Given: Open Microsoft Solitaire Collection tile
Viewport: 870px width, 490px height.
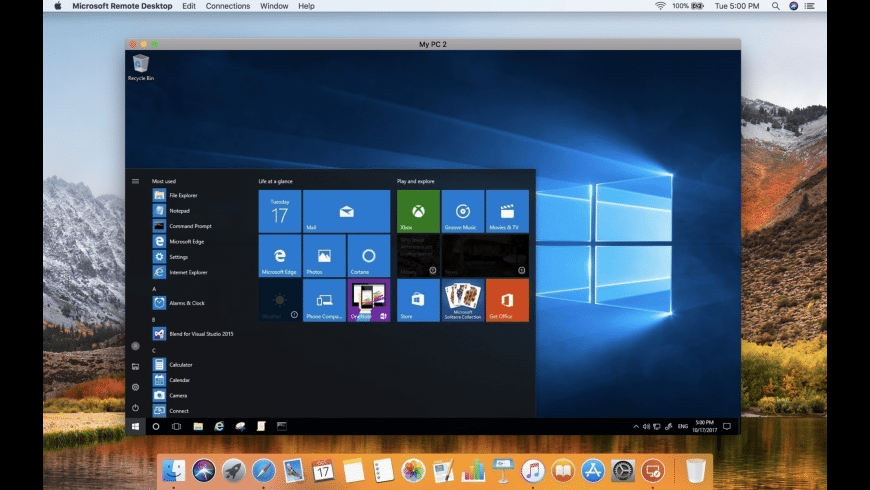Looking at the screenshot, I should pyautogui.click(x=462, y=300).
